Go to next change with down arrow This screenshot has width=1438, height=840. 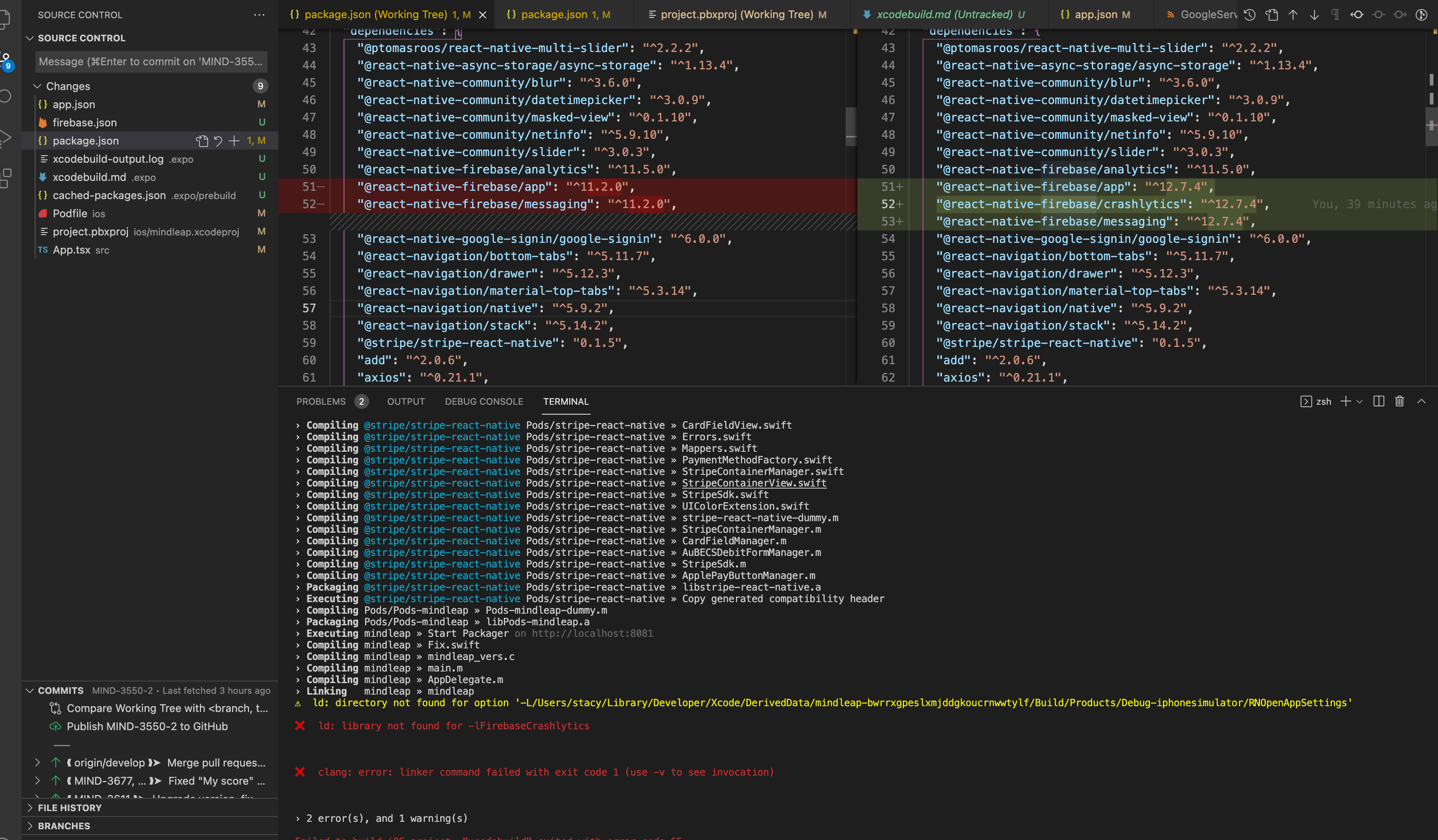1314,15
